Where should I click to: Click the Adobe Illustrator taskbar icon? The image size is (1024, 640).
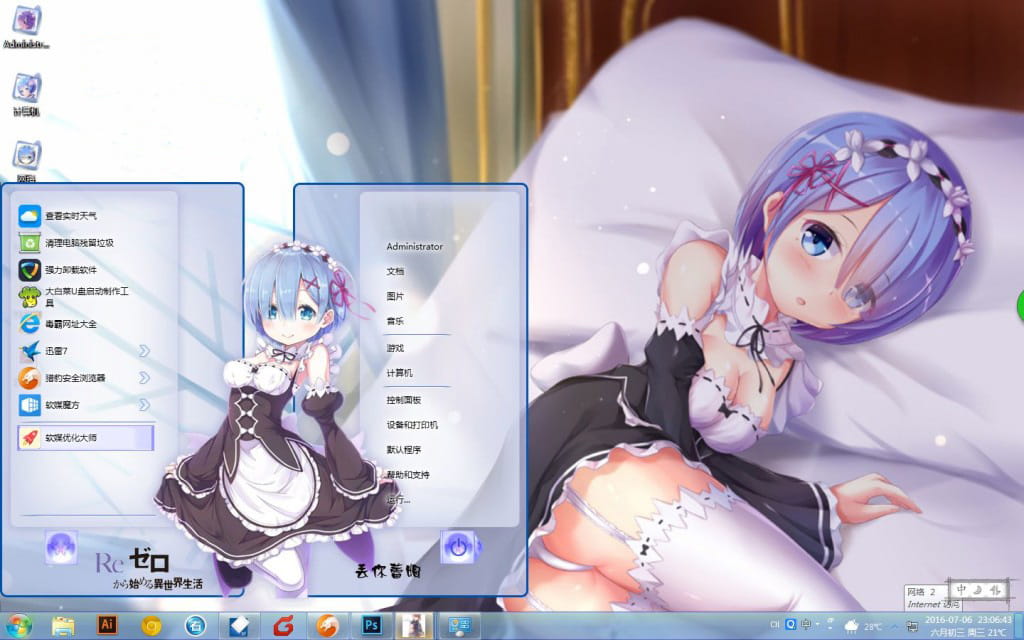tap(107, 626)
